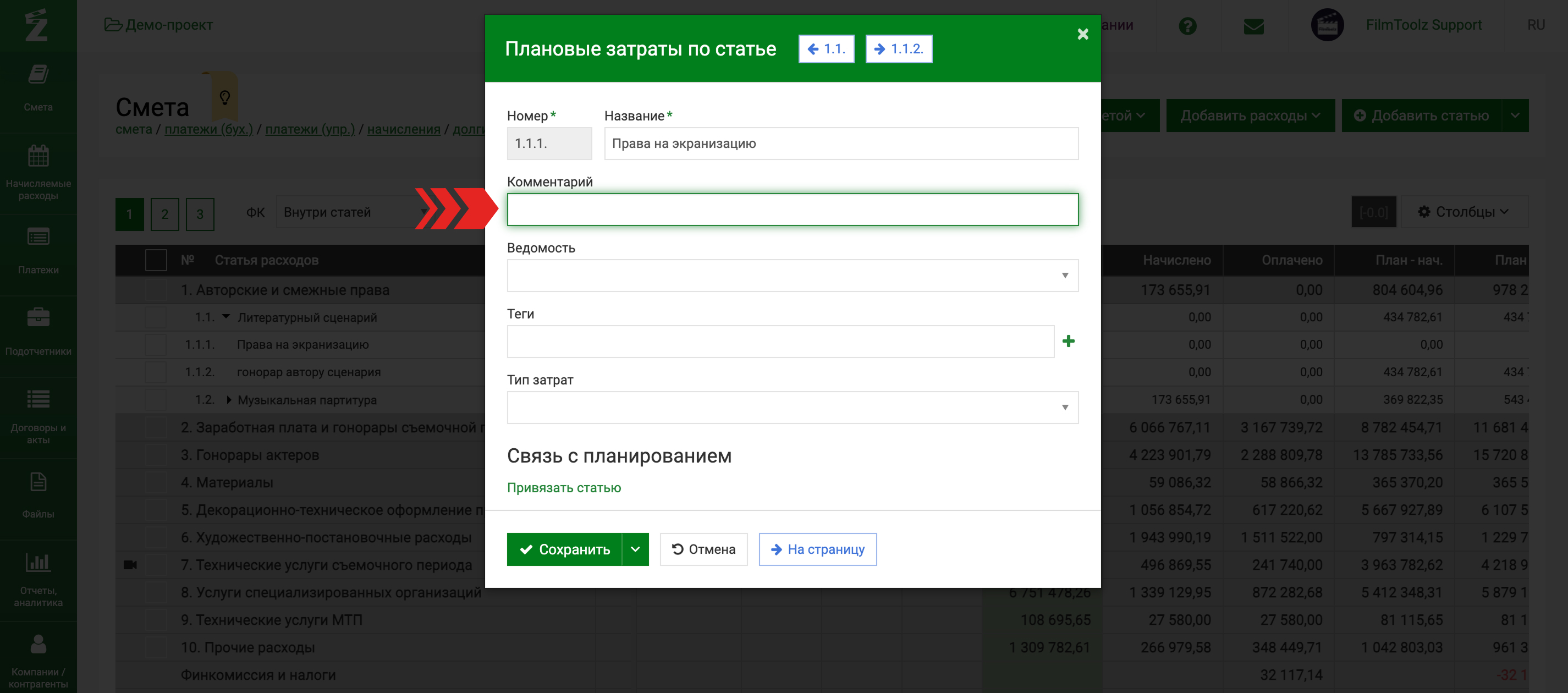1568x693 pixels.
Task: Open the Ведомость dropdown
Action: pos(792,275)
